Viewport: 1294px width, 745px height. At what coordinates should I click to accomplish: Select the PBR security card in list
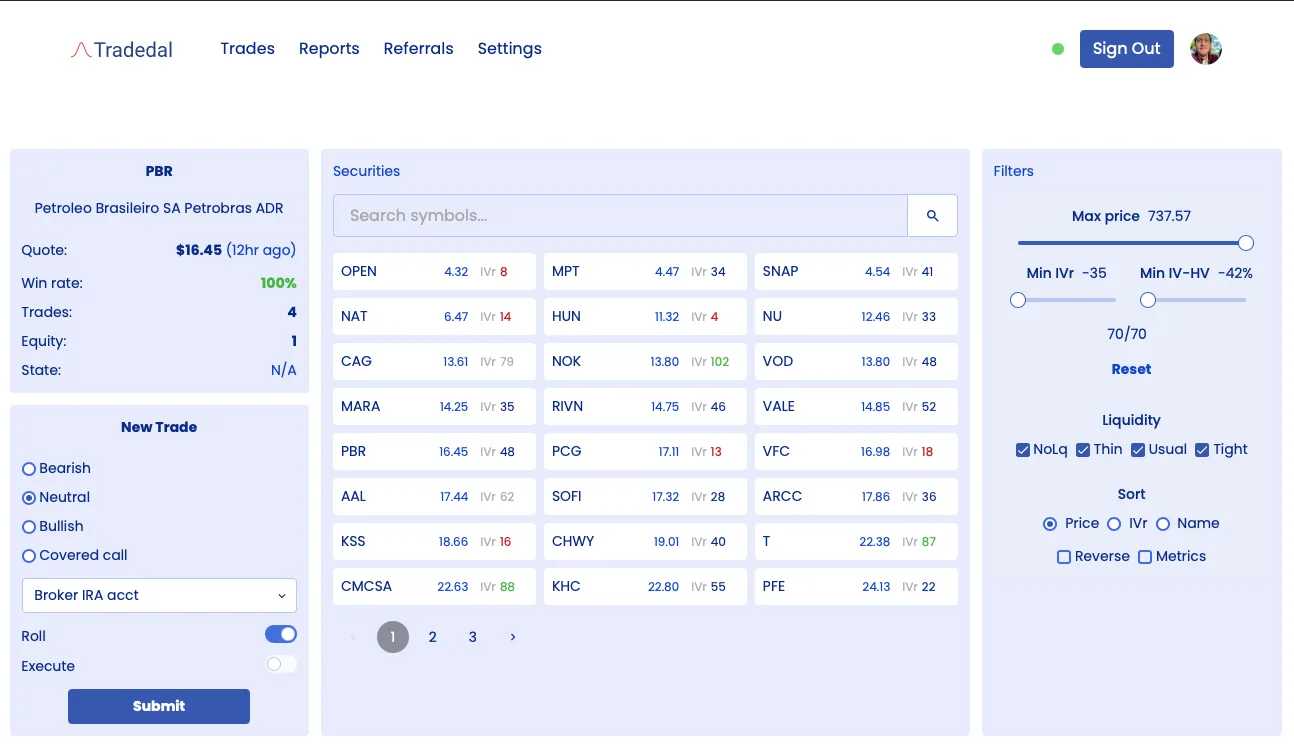pos(434,451)
